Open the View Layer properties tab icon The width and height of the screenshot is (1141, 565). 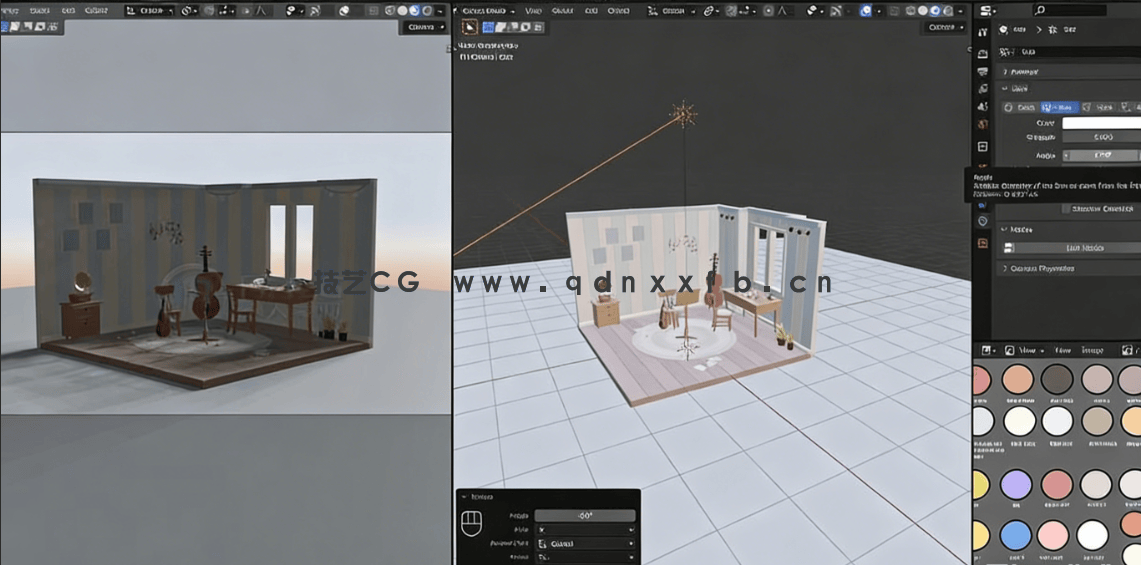pos(983,89)
